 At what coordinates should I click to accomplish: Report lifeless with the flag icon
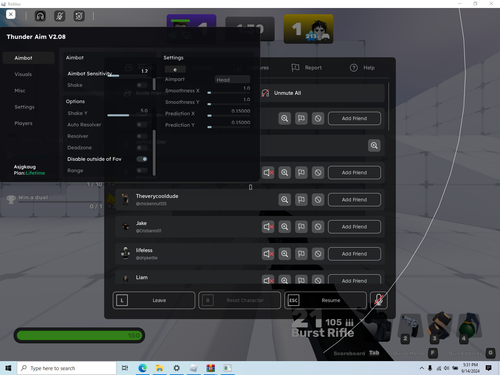click(x=301, y=254)
